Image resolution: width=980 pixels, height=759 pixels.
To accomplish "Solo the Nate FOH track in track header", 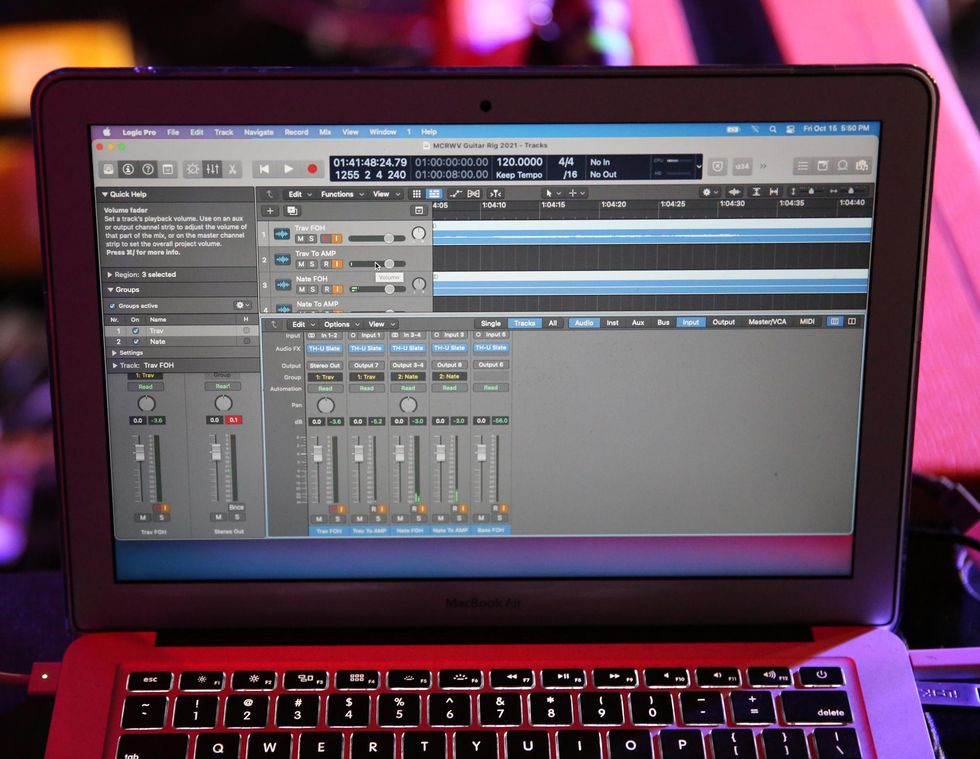I will pos(312,289).
